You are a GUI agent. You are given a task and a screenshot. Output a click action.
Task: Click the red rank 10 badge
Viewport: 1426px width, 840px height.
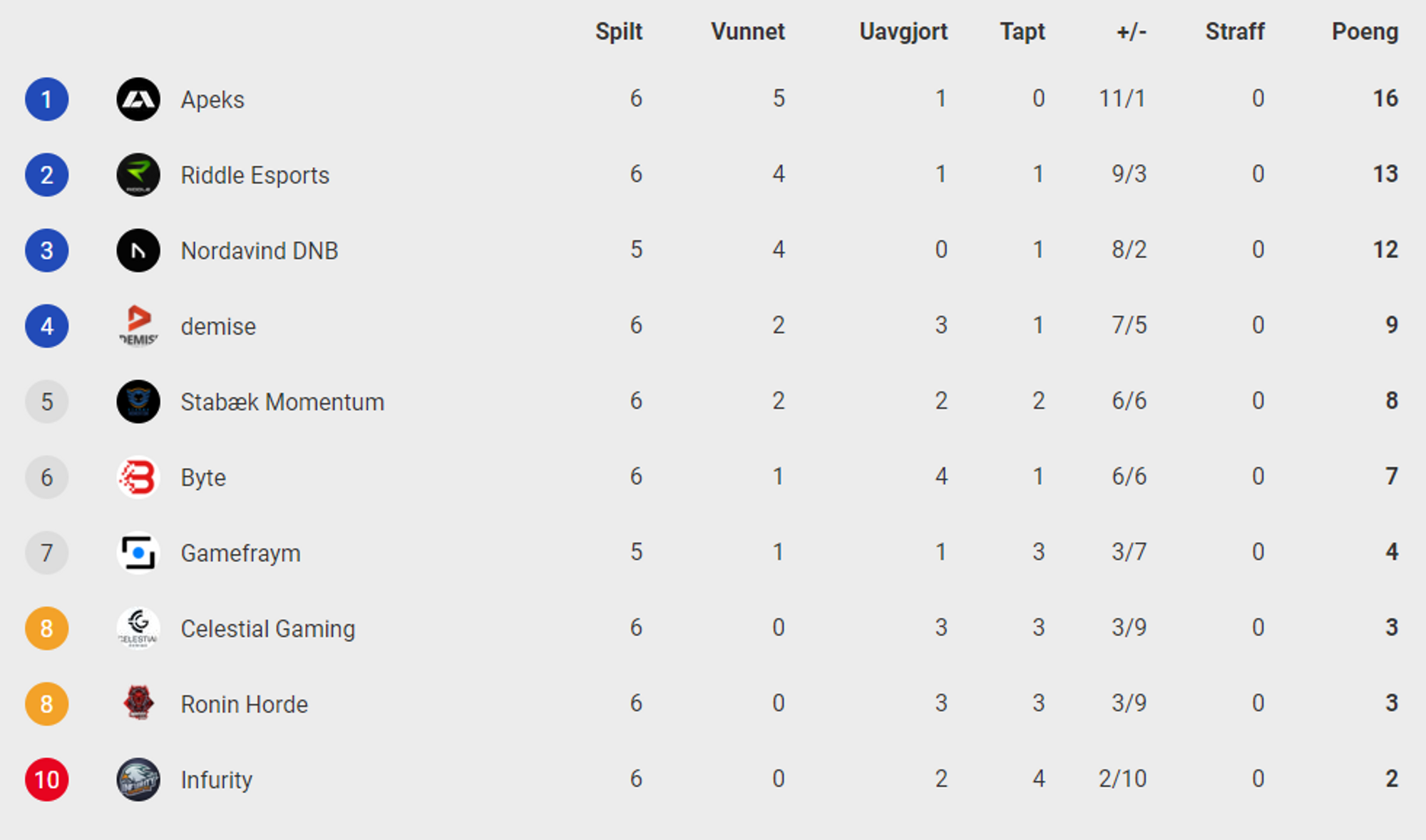click(47, 779)
